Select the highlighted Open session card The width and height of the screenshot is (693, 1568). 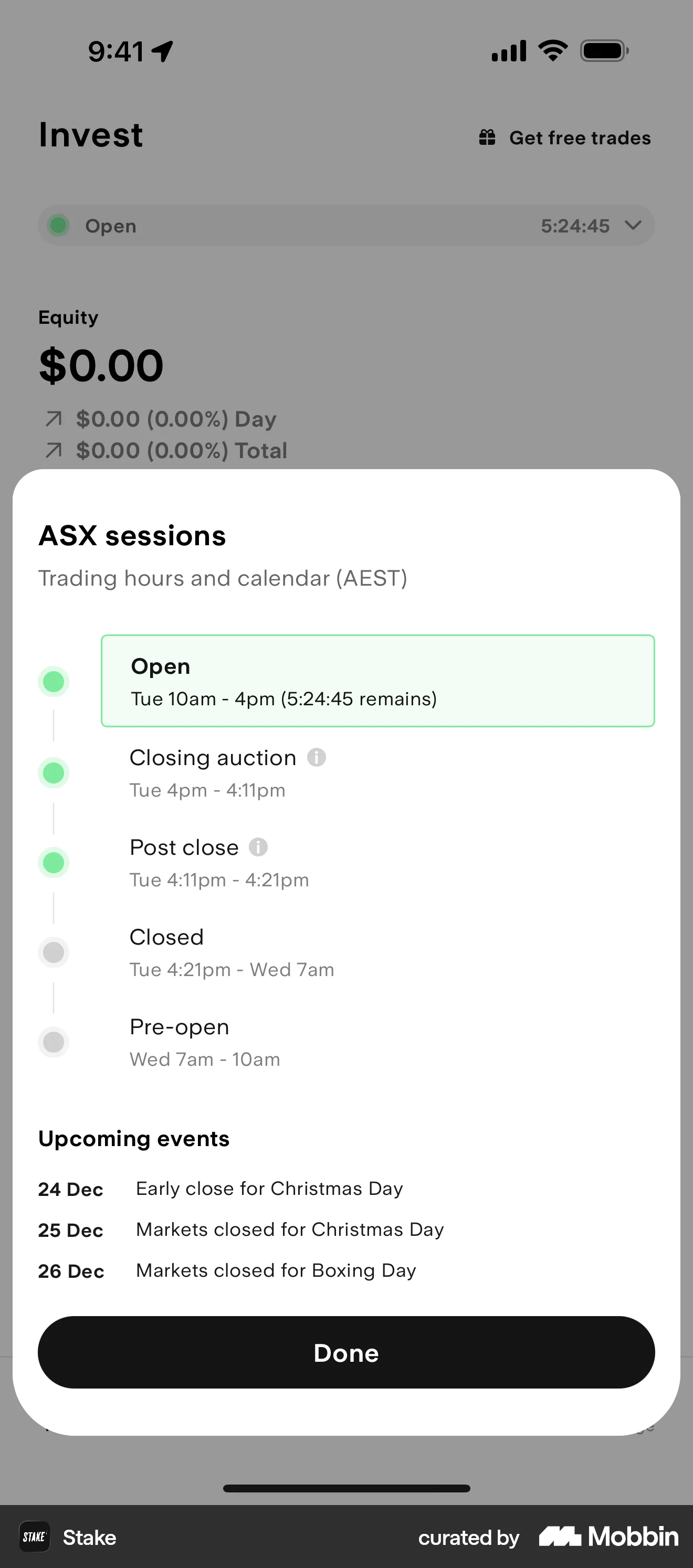377,681
